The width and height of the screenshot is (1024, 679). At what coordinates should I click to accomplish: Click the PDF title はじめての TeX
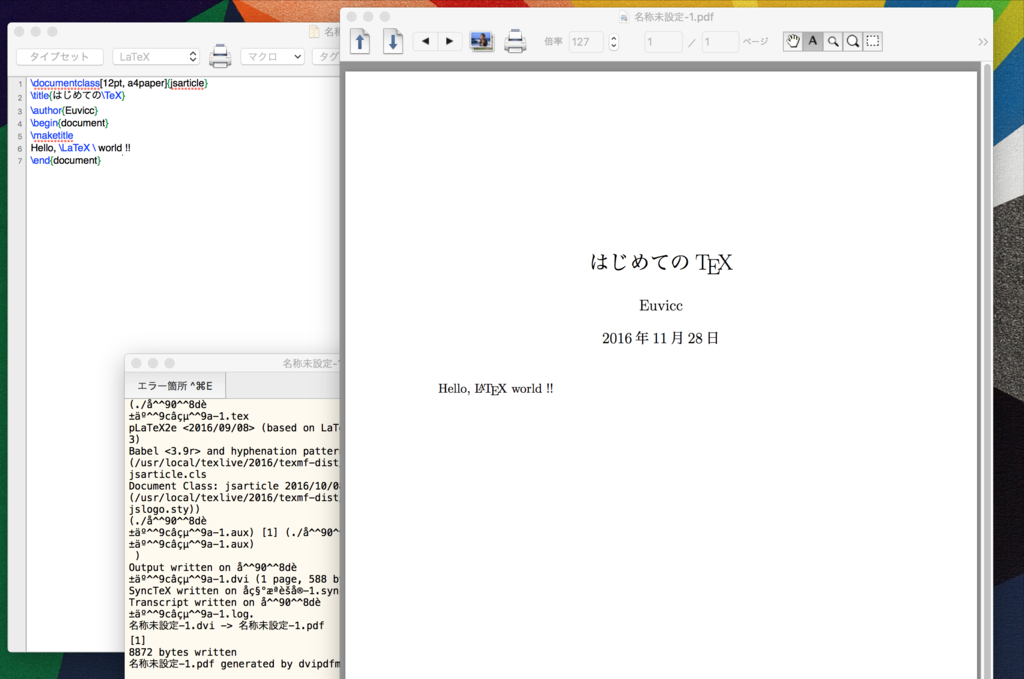click(661, 262)
